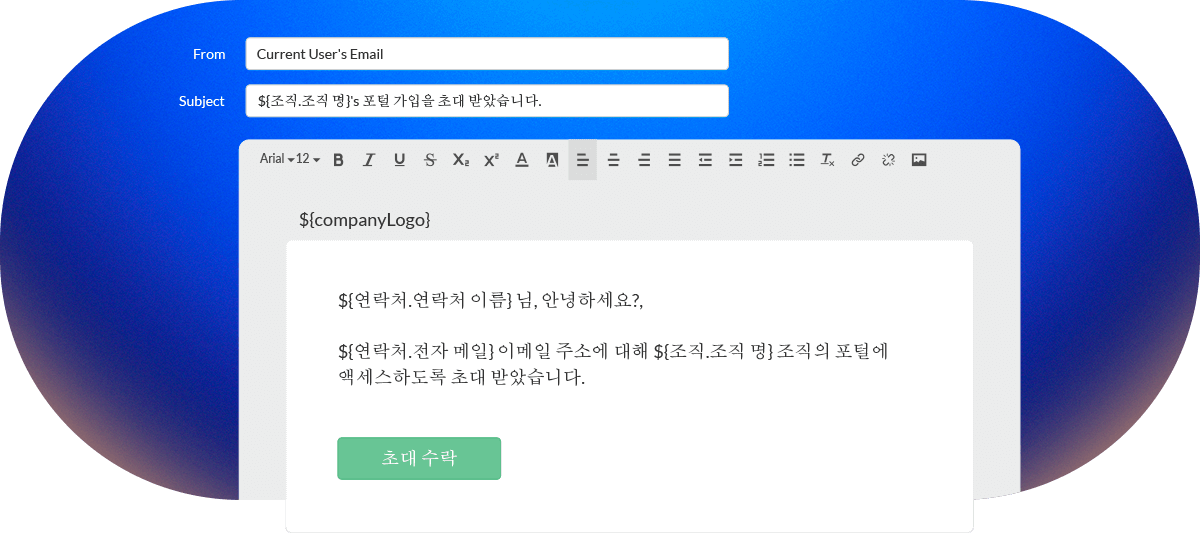Viewport: 1200px width, 533px height.
Task: Click the From field with Current User's Email
Action: click(487, 54)
